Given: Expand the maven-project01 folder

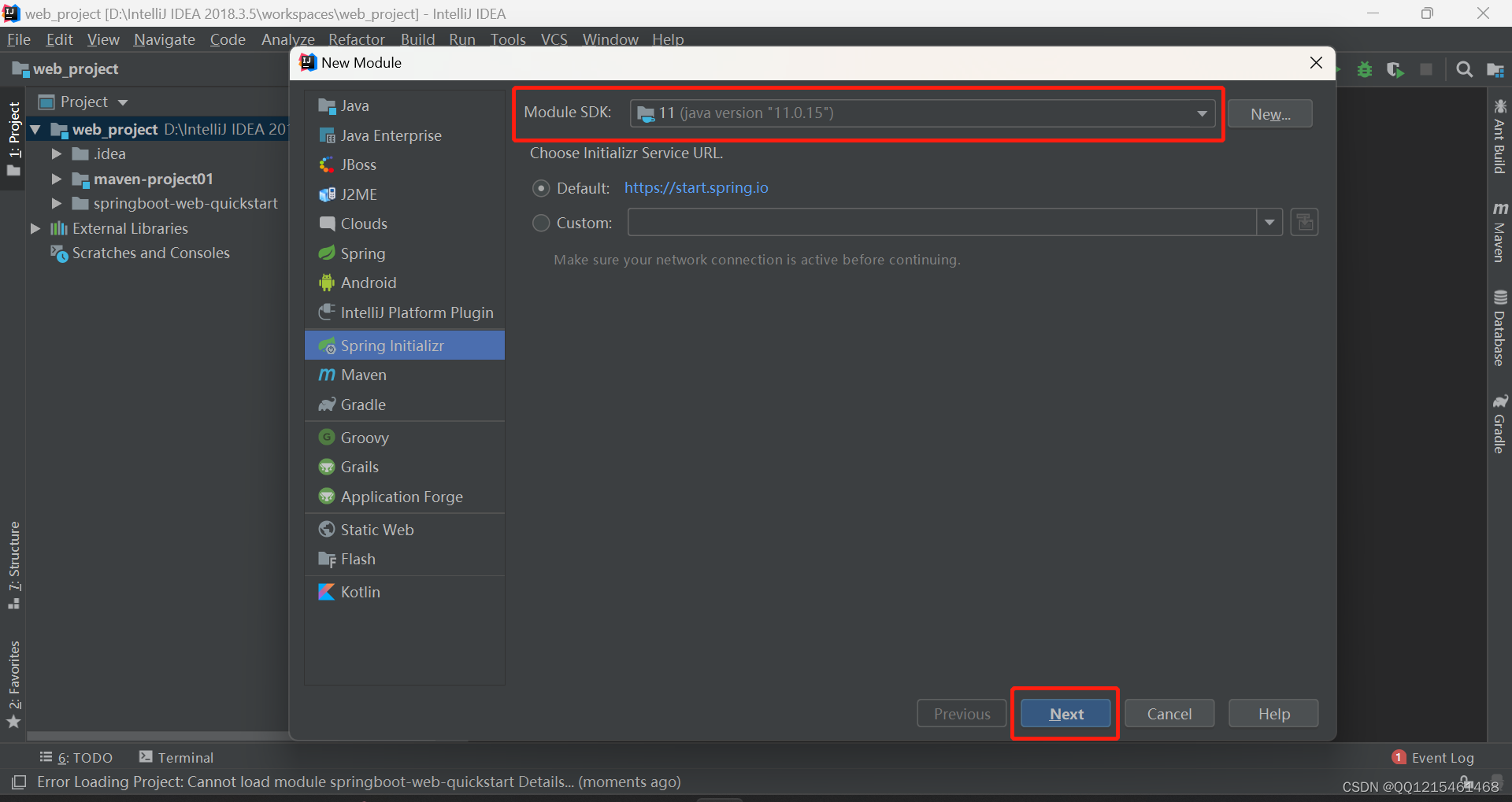Looking at the screenshot, I should pos(57,179).
